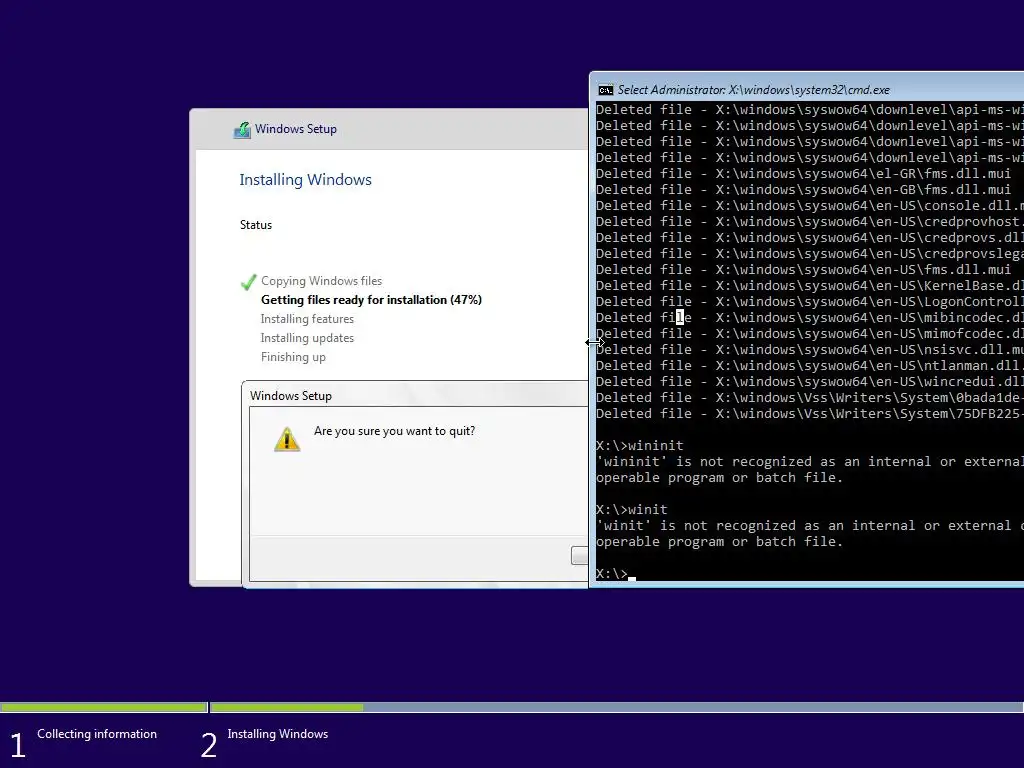
Task: Click the deleted en-US\nsisvc.dll line
Action: point(809,349)
